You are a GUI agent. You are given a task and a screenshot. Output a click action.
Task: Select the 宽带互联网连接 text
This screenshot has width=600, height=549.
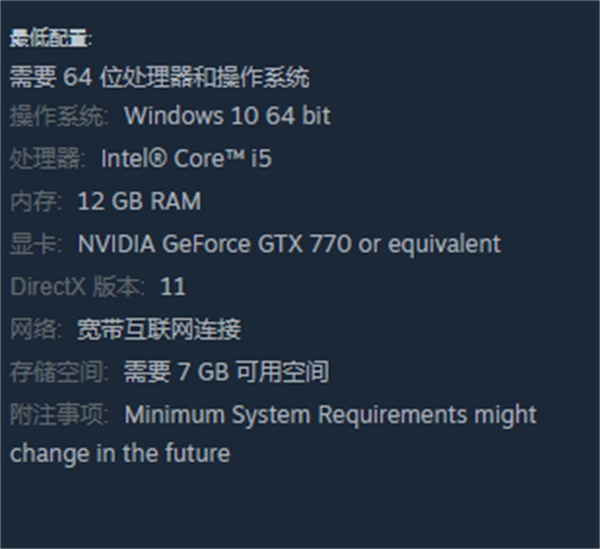pos(159,329)
